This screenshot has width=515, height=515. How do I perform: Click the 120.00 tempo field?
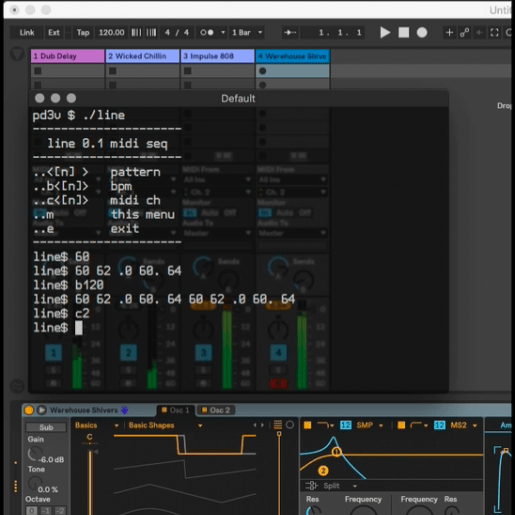pos(111,32)
